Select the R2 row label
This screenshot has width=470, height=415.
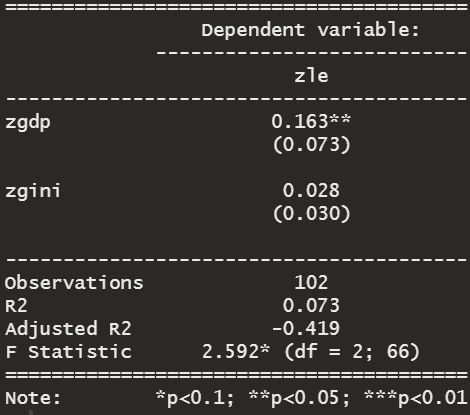tap(16, 306)
